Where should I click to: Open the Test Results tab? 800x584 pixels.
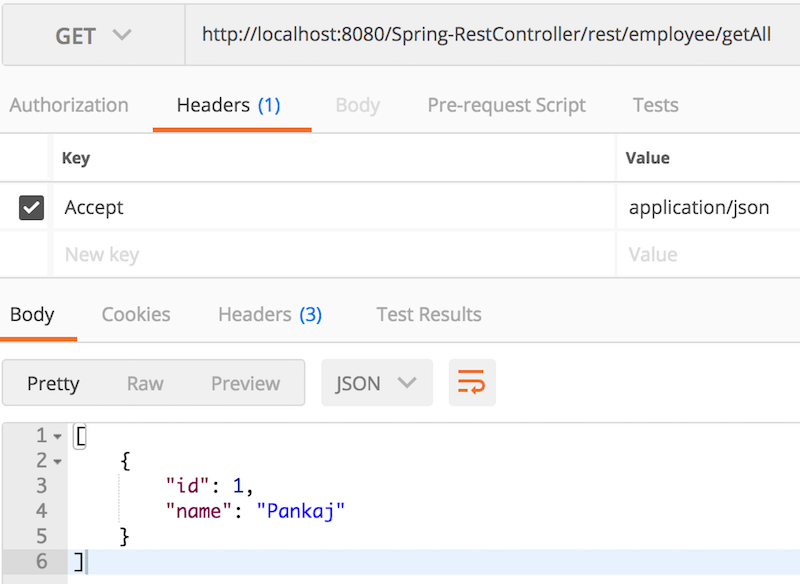(428, 314)
